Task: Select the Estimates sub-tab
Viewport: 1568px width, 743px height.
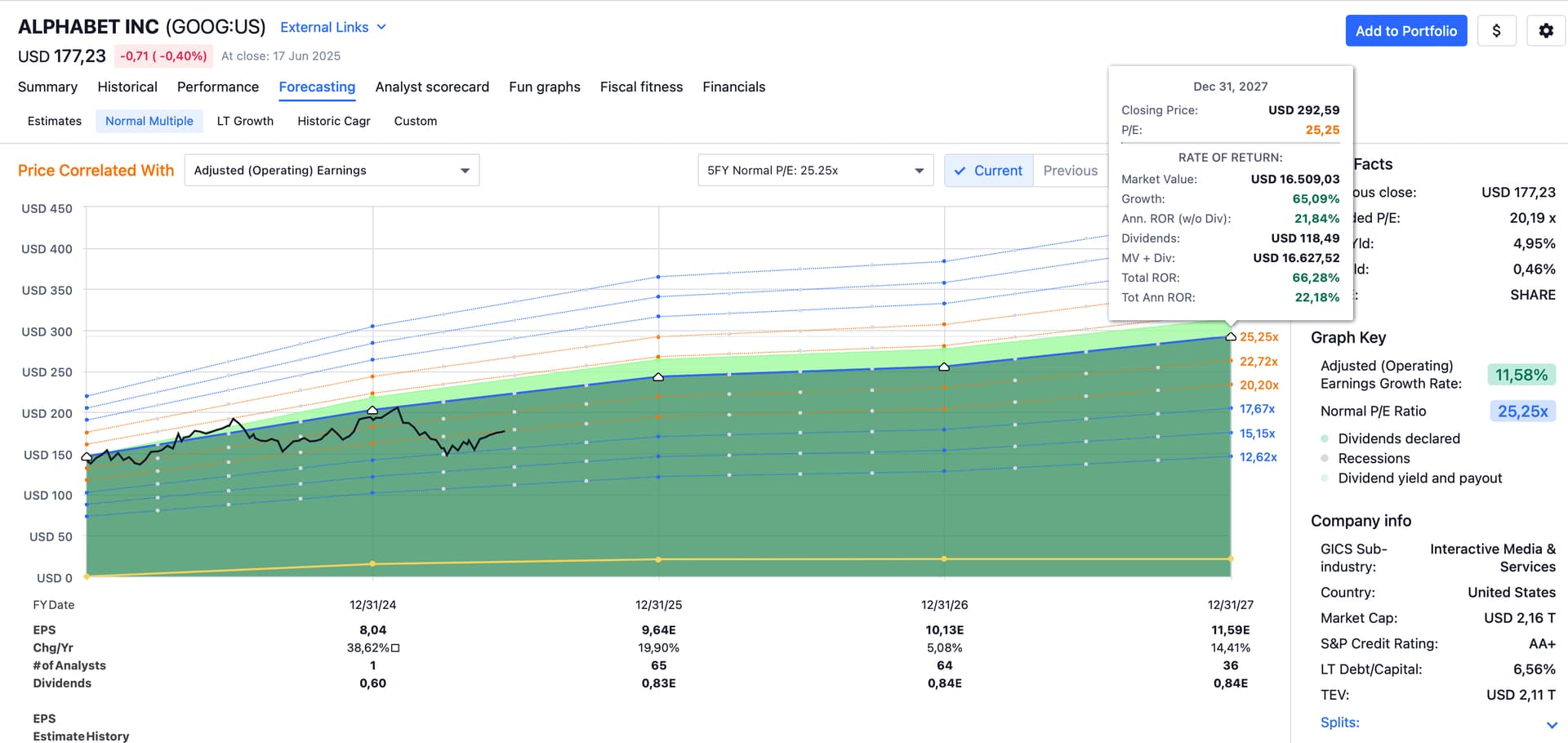Action: click(55, 121)
